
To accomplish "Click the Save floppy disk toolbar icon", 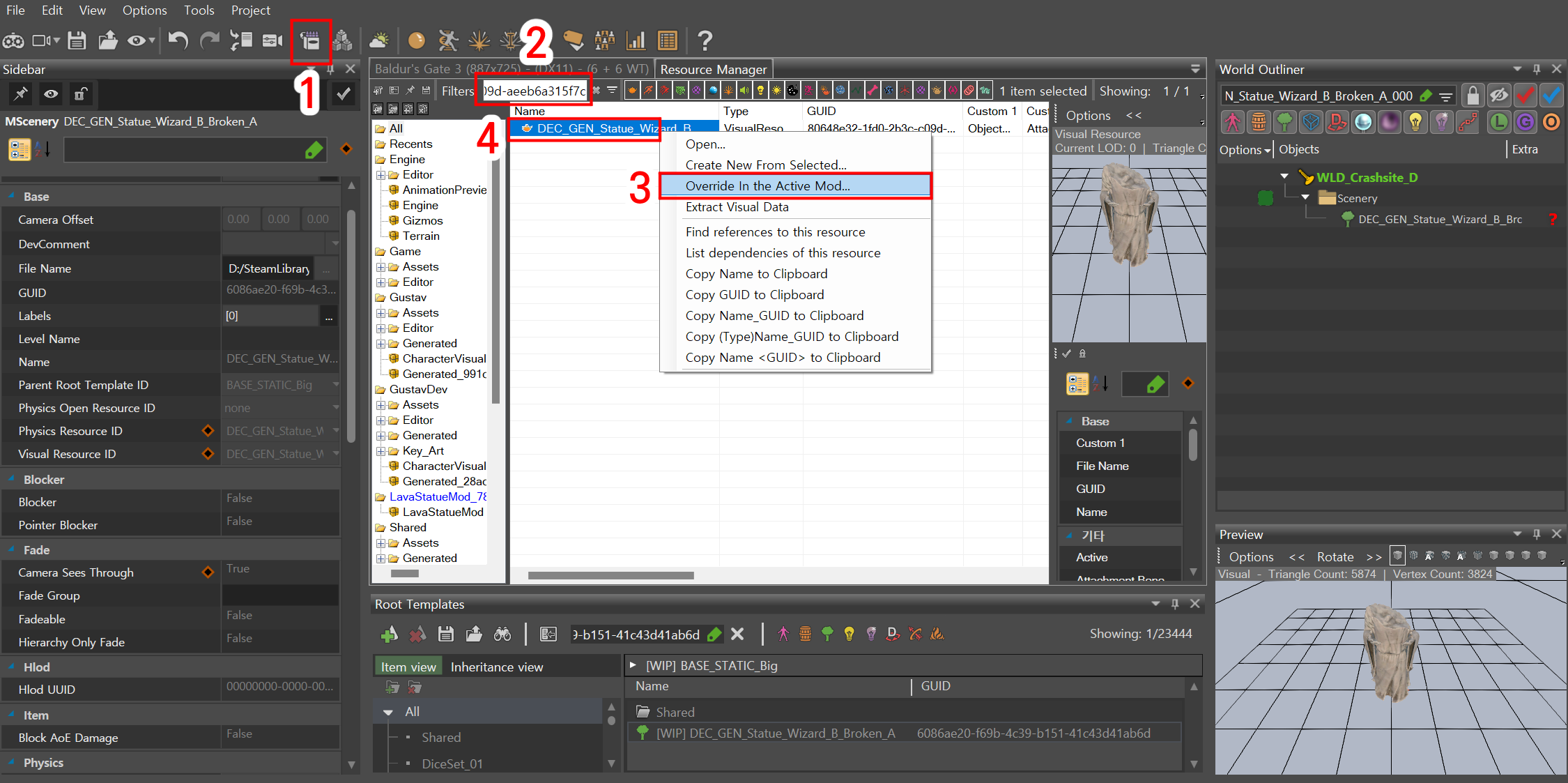I will tap(77, 41).
